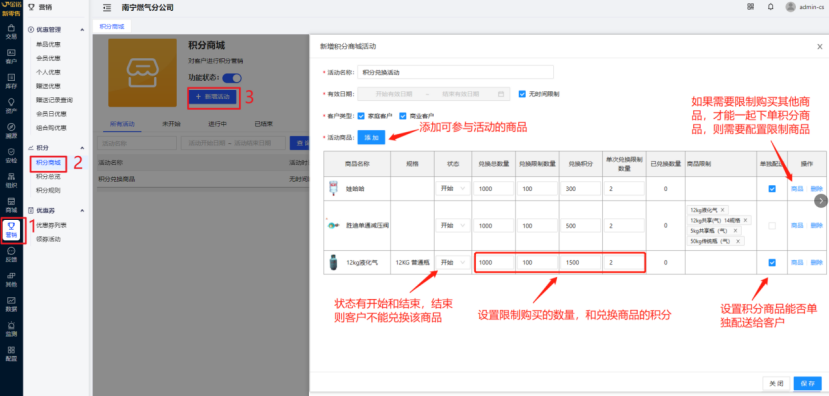Click the 开始有效日期 date field
829x396 pixels.
pyautogui.click(x=394, y=94)
